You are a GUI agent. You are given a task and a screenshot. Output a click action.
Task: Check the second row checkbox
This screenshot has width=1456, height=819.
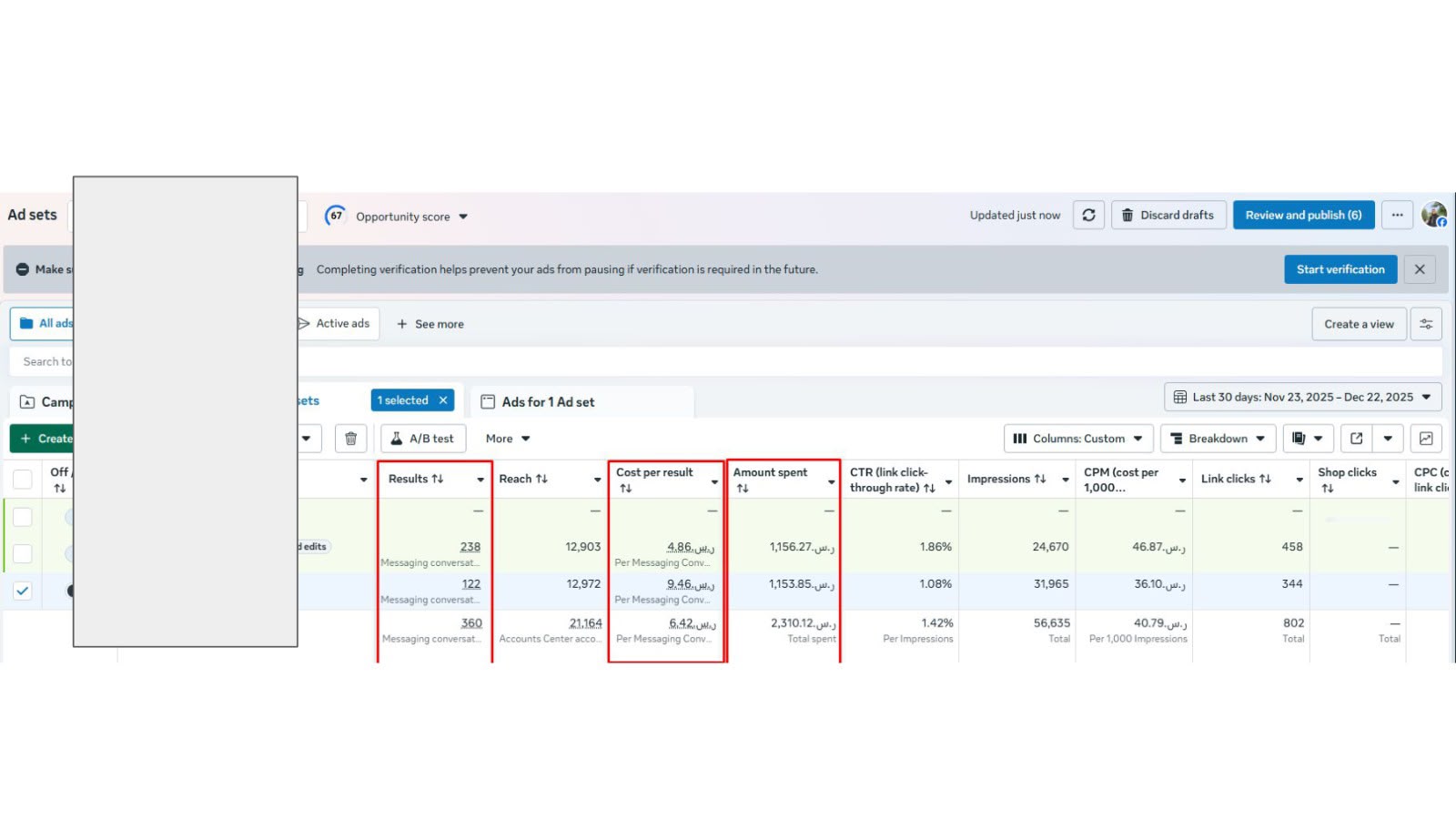[x=23, y=553]
